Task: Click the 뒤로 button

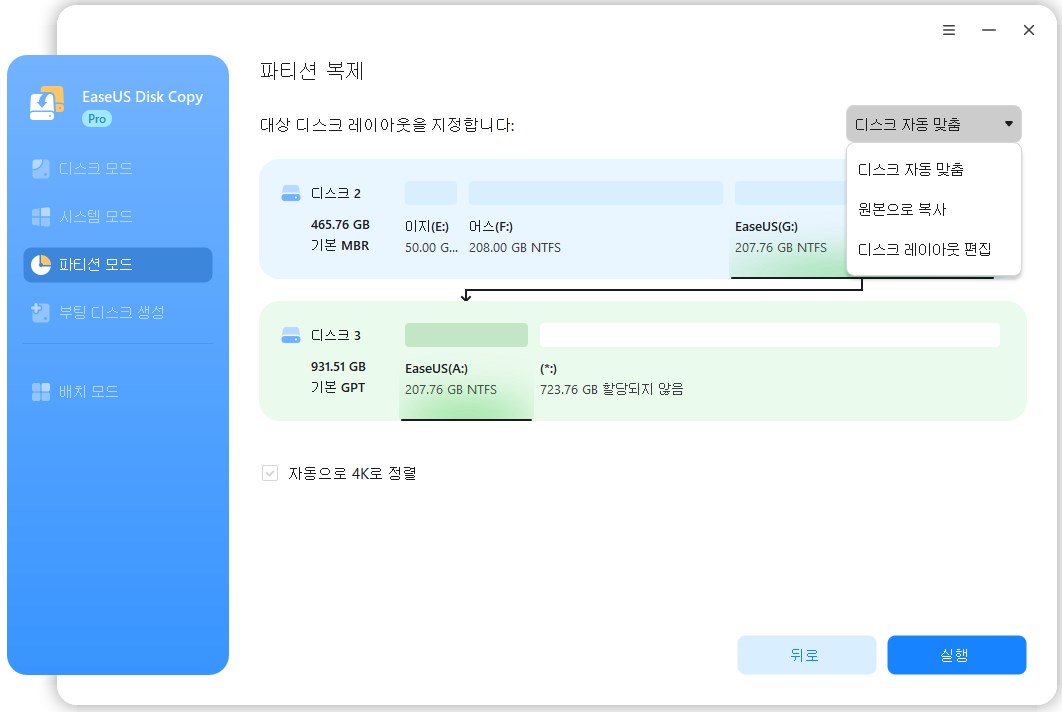Action: (x=806, y=655)
